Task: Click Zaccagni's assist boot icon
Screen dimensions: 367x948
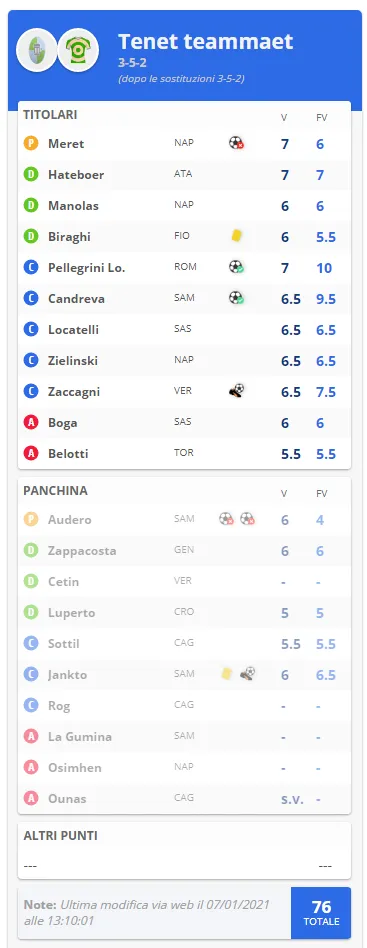Action: tap(237, 391)
